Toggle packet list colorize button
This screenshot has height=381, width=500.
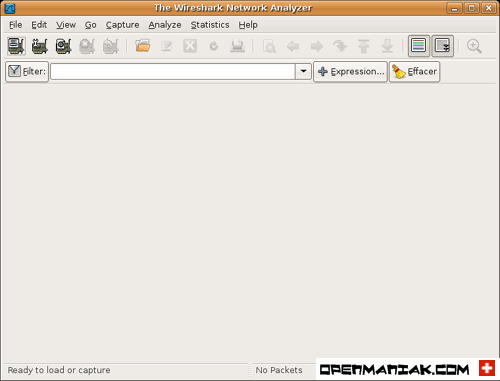pos(419,46)
